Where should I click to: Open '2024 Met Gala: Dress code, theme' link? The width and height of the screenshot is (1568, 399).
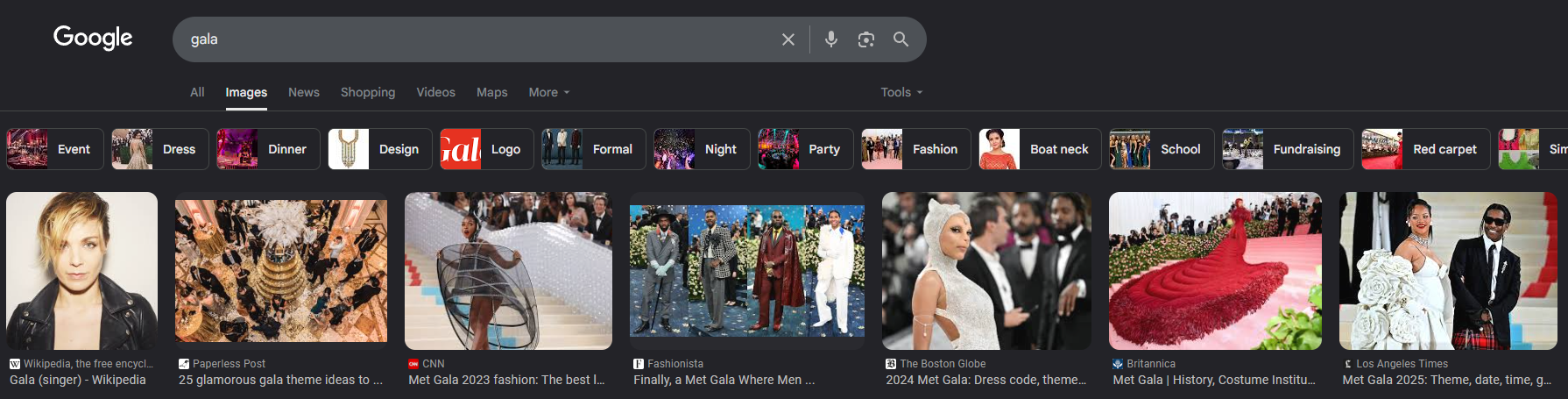click(x=986, y=380)
